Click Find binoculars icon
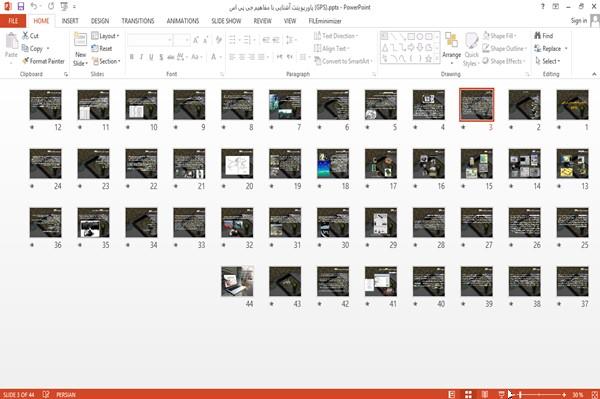 coord(538,36)
